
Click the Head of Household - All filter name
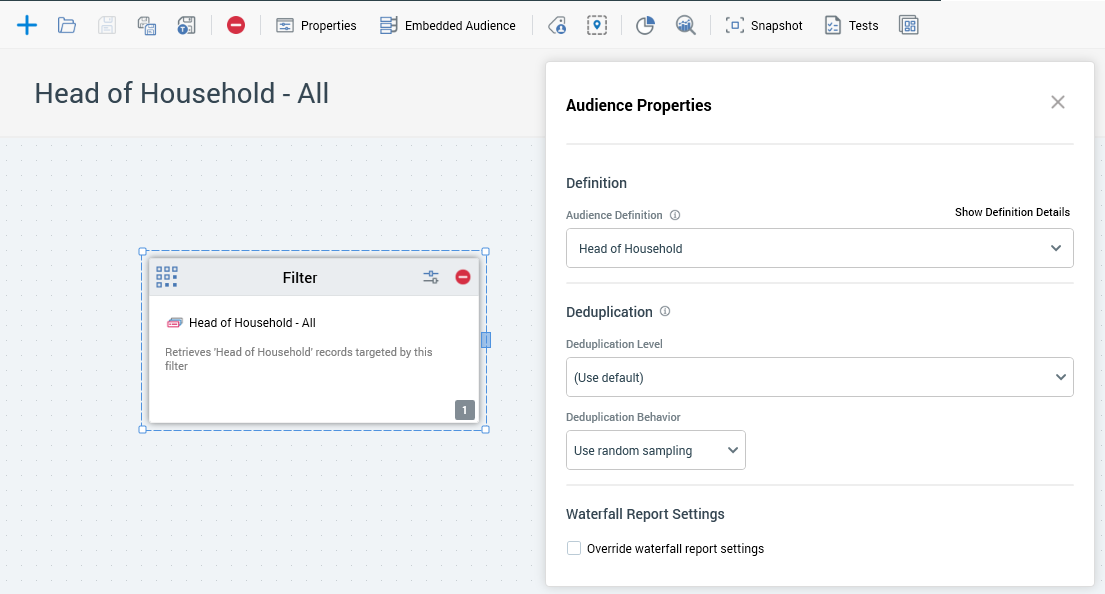(x=252, y=323)
